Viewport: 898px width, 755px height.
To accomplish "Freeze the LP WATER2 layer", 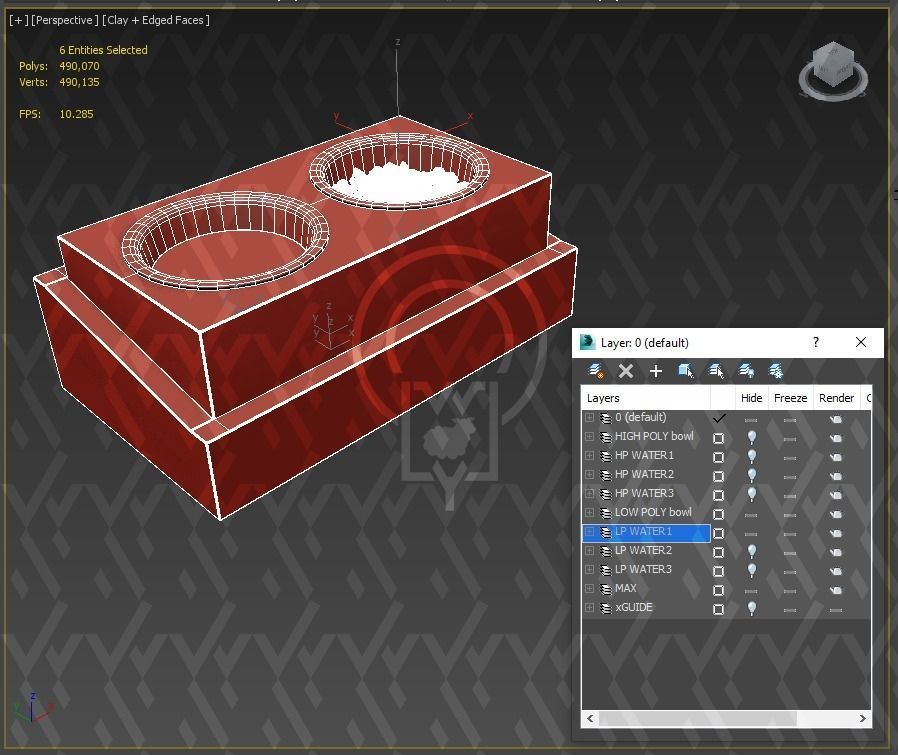I will pos(790,553).
